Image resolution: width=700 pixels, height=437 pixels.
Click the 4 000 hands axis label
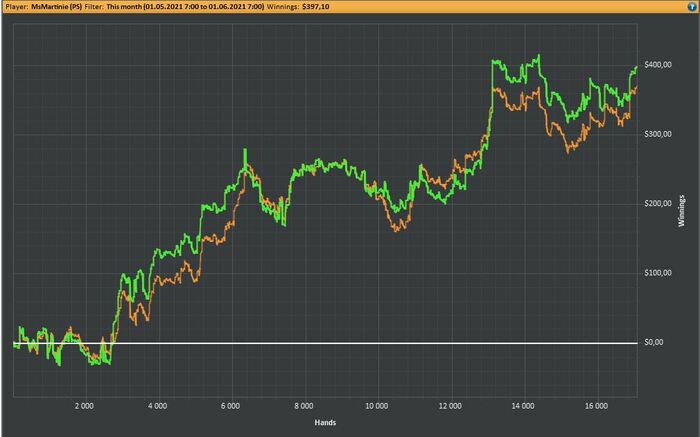pos(158,406)
